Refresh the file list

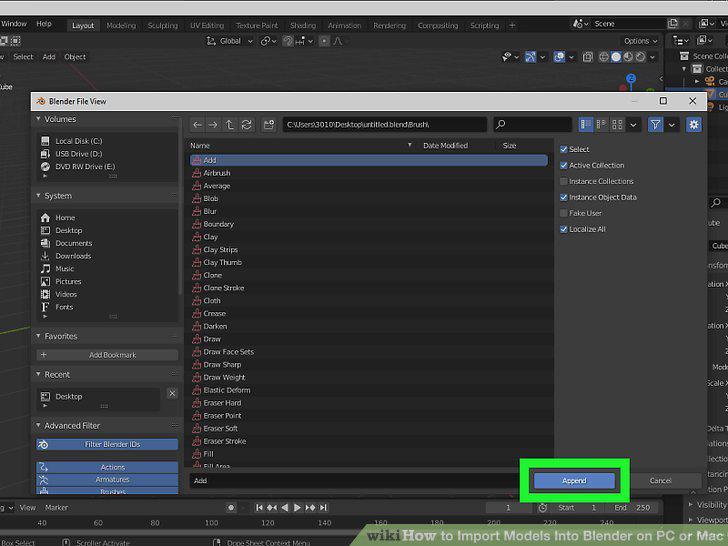[247, 124]
